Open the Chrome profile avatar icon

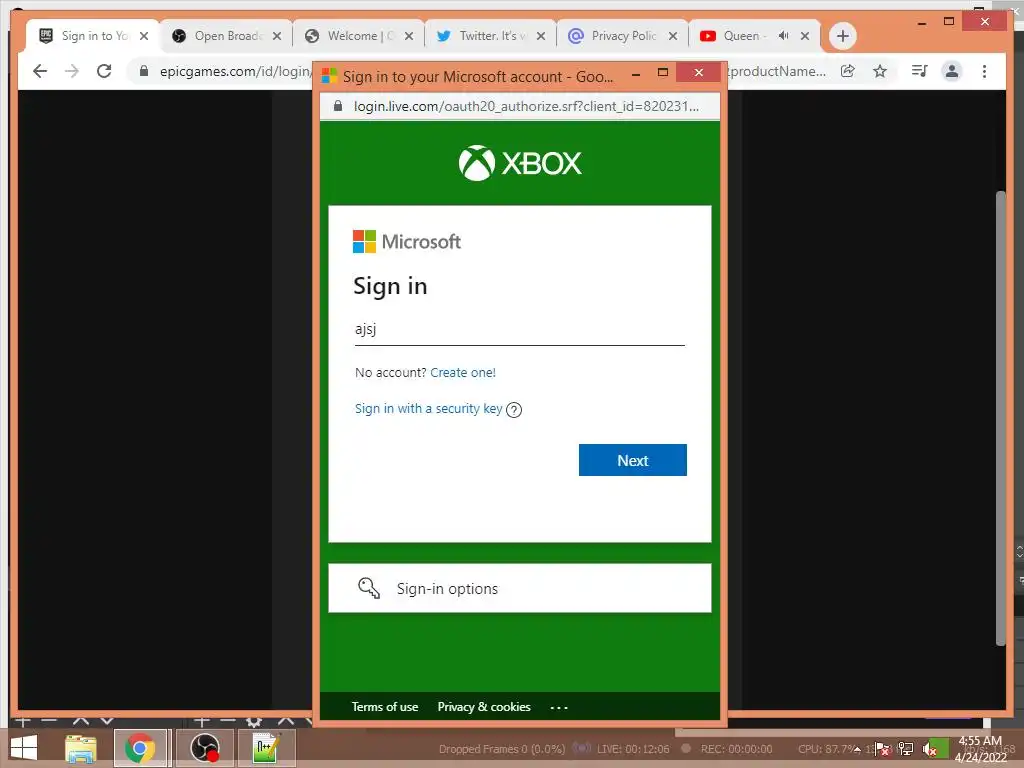pyautogui.click(x=952, y=71)
